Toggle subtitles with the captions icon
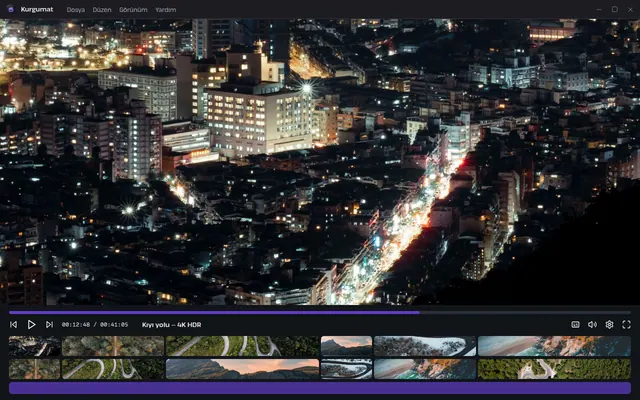Viewport: 640px width, 400px height. pos(575,324)
